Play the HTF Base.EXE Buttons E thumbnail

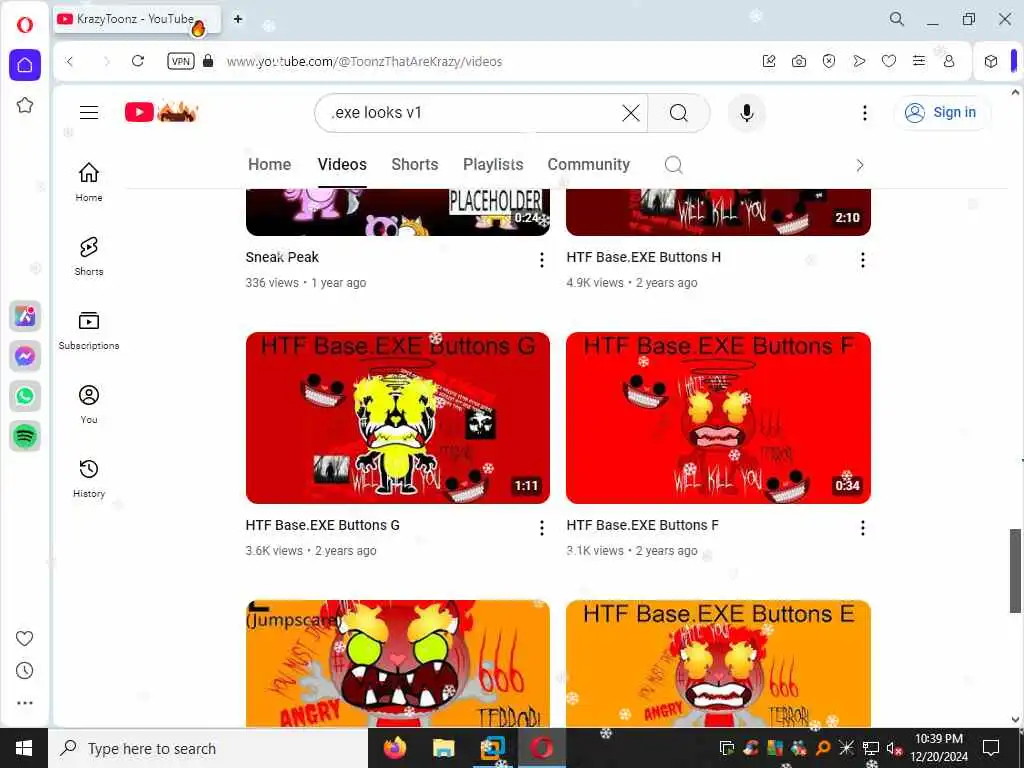(718, 664)
